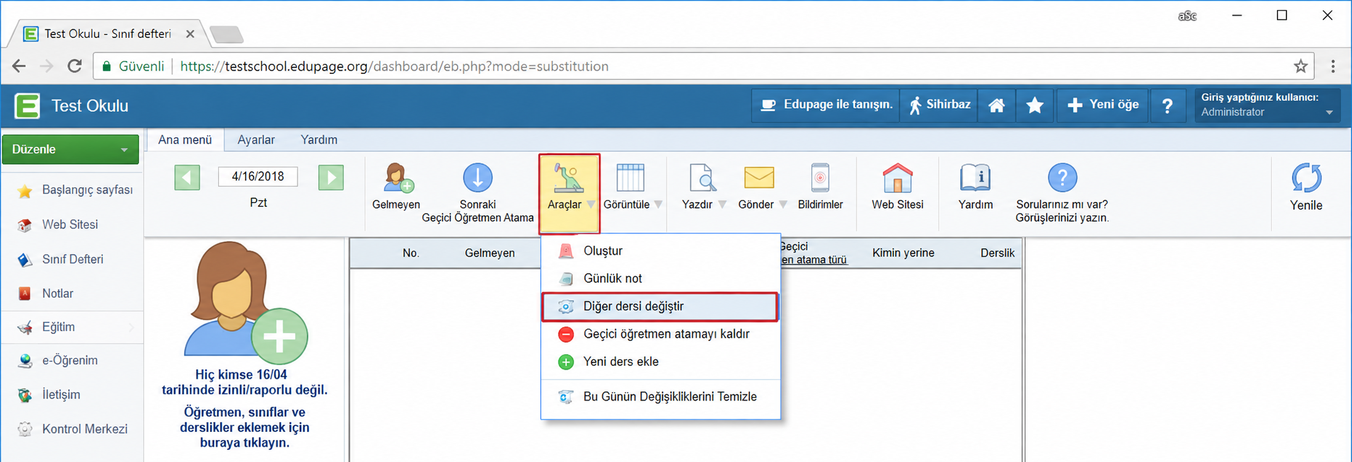
Task: Switch to the Ayarlar tab
Action: click(x=256, y=140)
